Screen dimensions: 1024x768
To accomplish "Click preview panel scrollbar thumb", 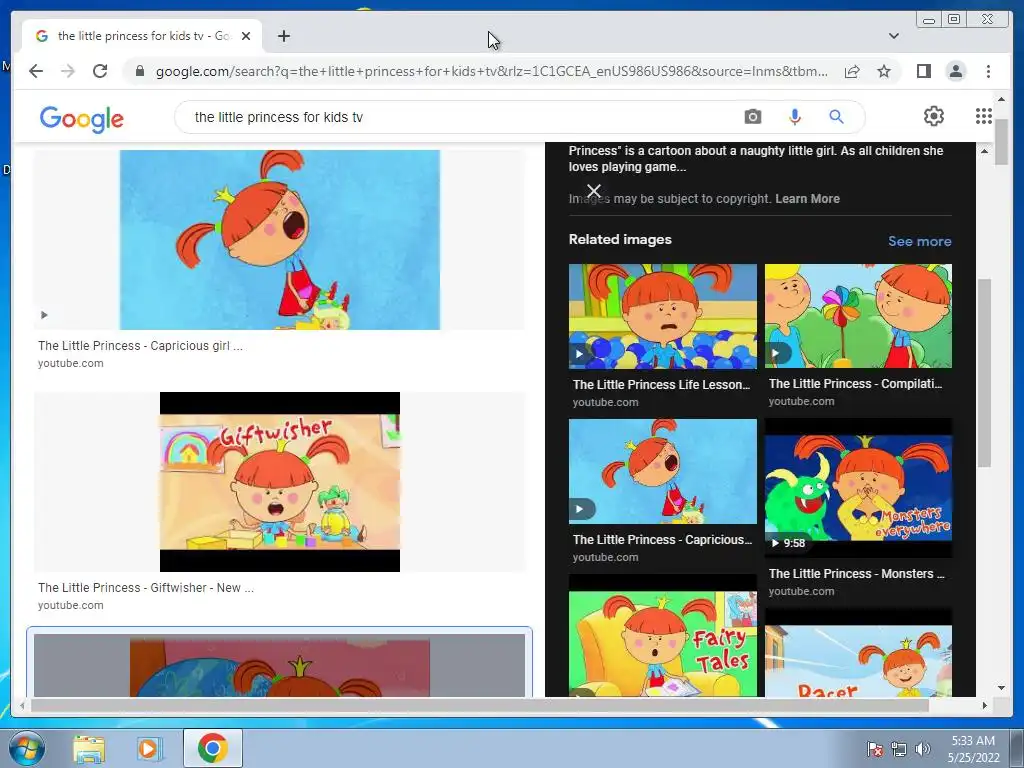I will 984,372.
